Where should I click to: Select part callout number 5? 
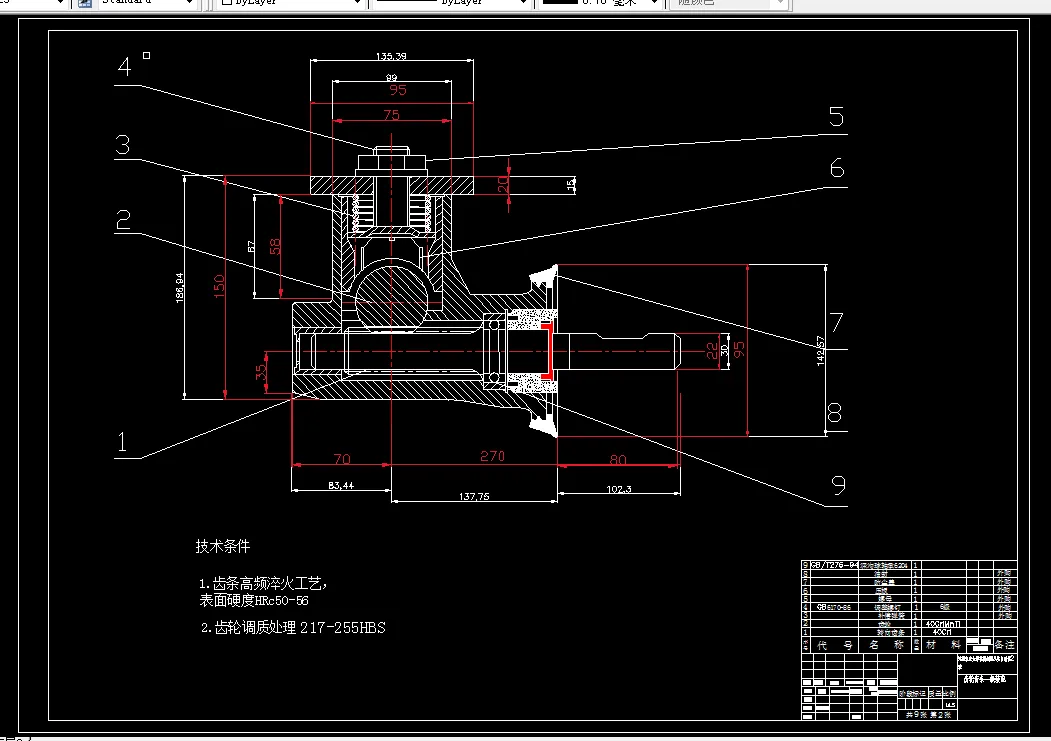[x=837, y=117]
